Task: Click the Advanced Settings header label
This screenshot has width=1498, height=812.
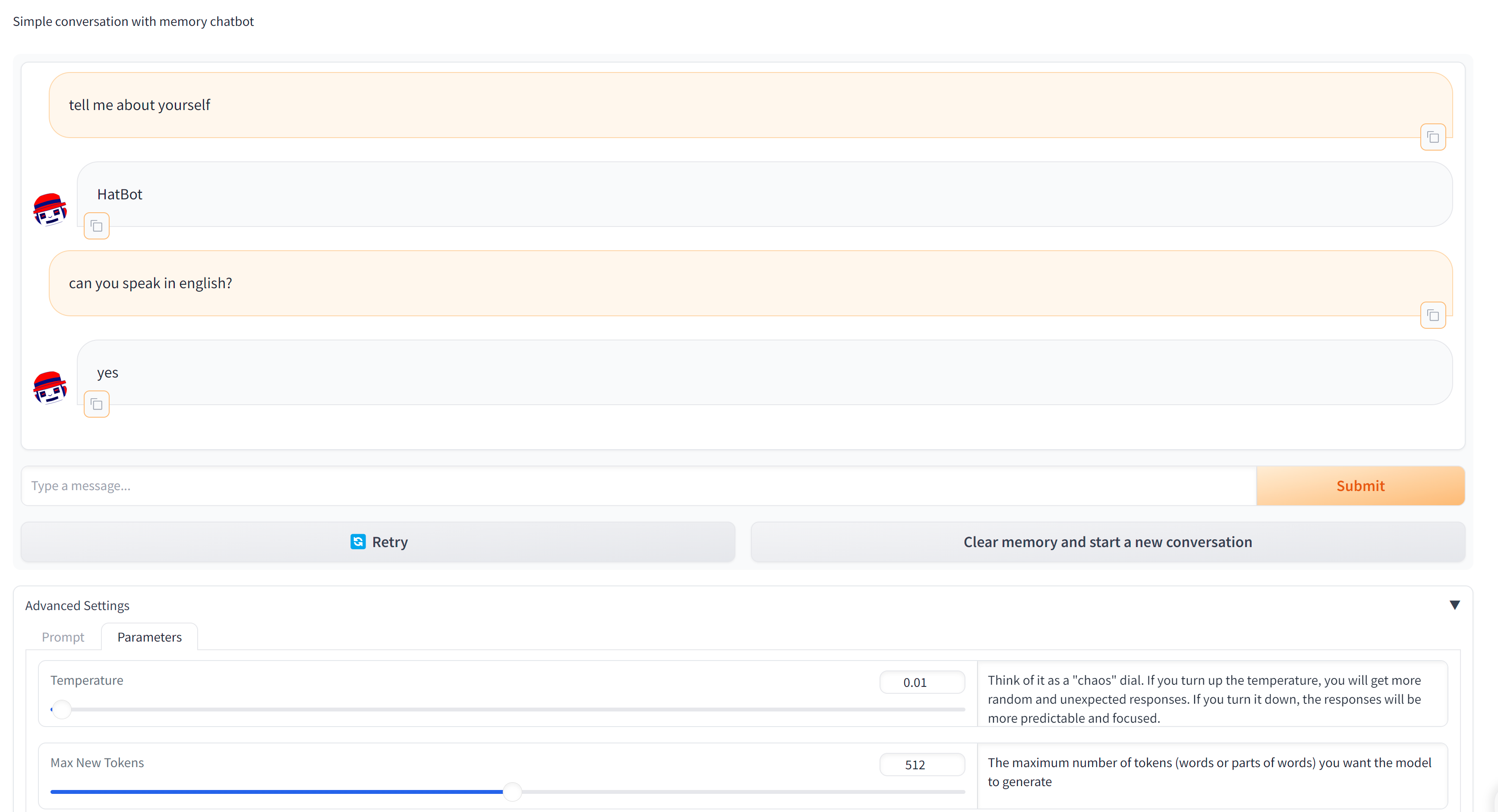Action: (77, 606)
